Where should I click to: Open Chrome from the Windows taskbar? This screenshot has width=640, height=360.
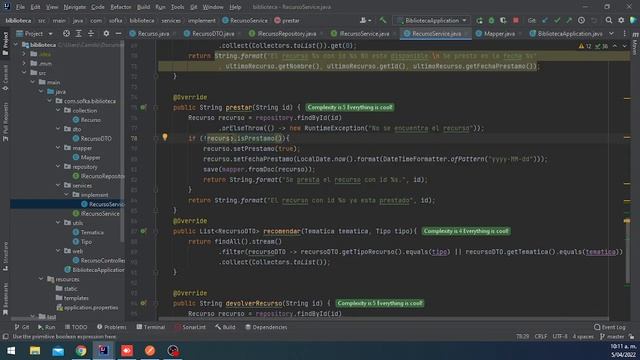(81, 351)
